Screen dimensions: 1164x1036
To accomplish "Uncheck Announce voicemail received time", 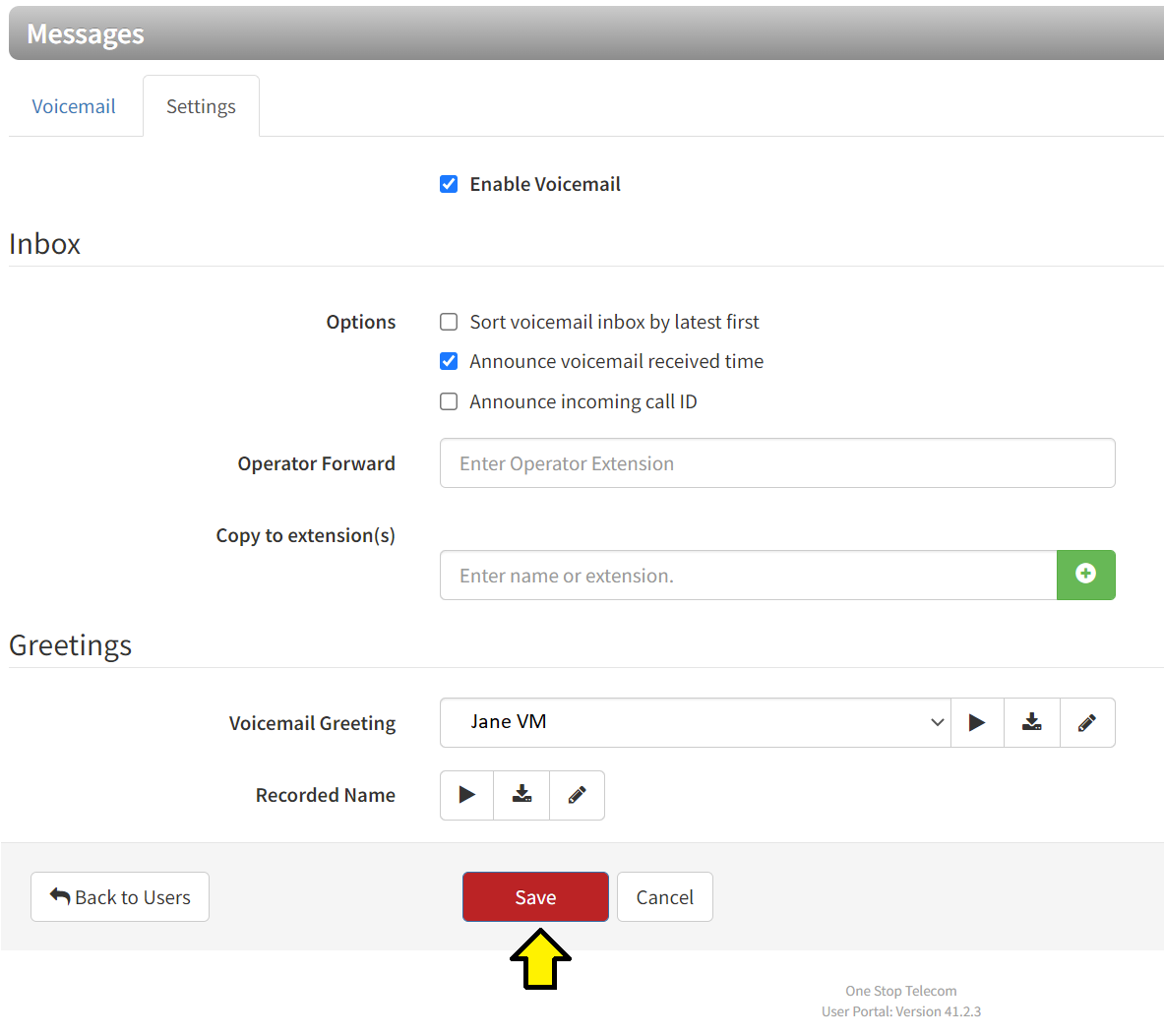I will click(449, 361).
